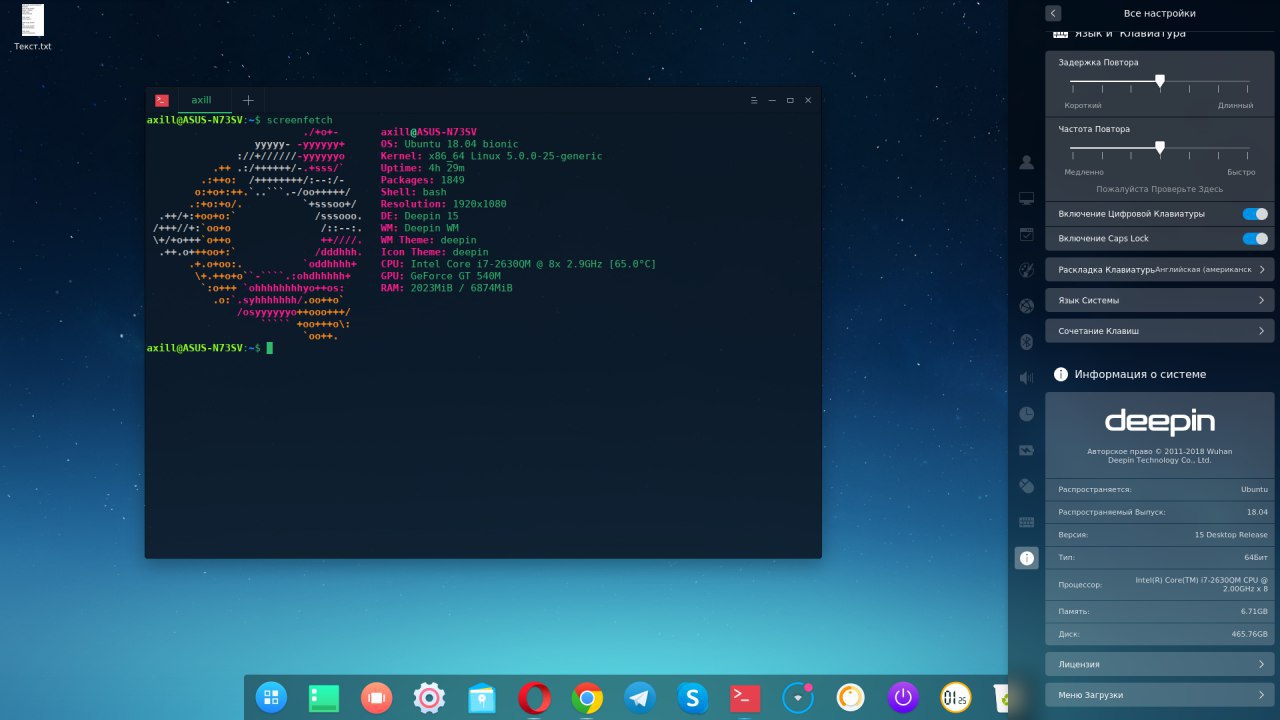Image resolution: width=1280 pixels, height=720 pixels.
Task: Open Mouse settings icon in sidebar
Action: pyautogui.click(x=1026, y=486)
